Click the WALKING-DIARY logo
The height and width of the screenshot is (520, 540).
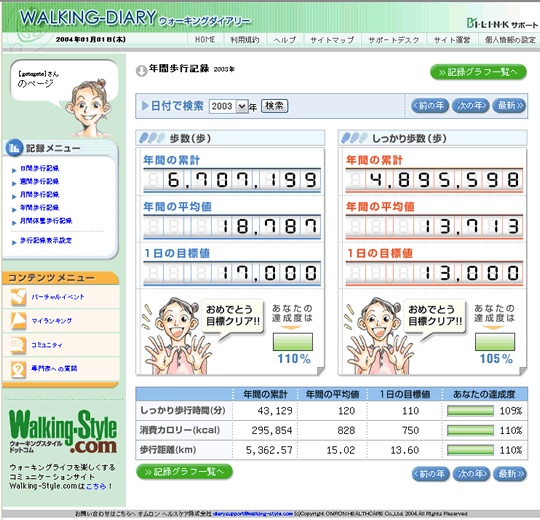pyautogui.click(x=135, y=18)
